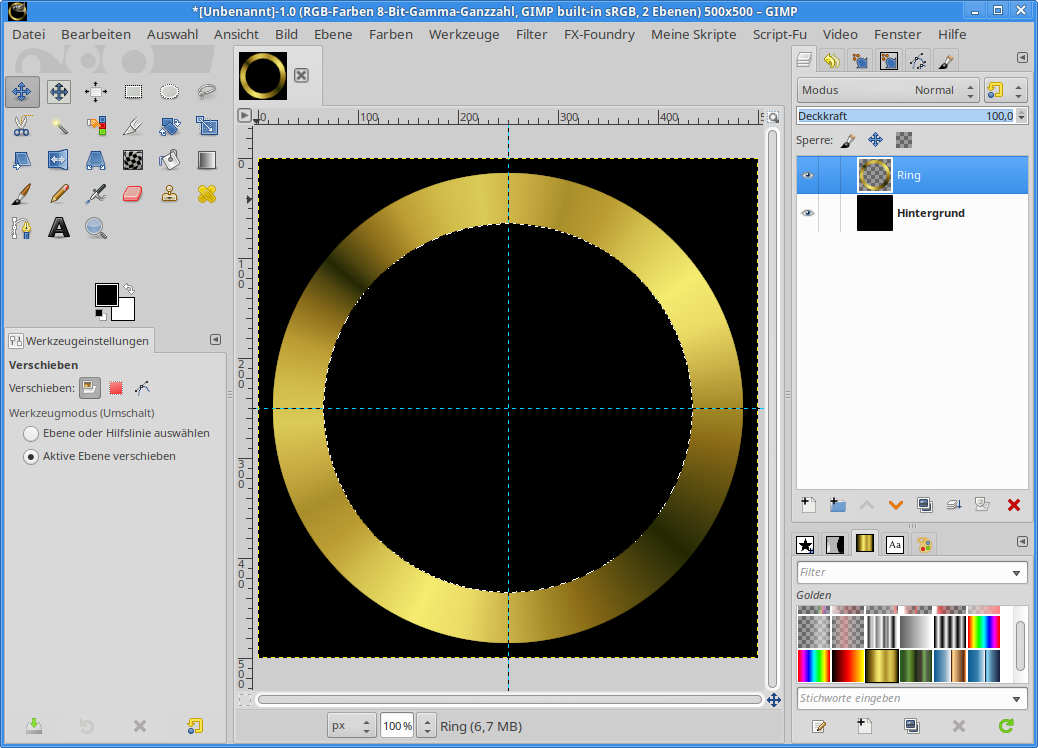Viewport: 1038px width, 748px height.
Task: Open the Filter menu
Action: (531, 34)
